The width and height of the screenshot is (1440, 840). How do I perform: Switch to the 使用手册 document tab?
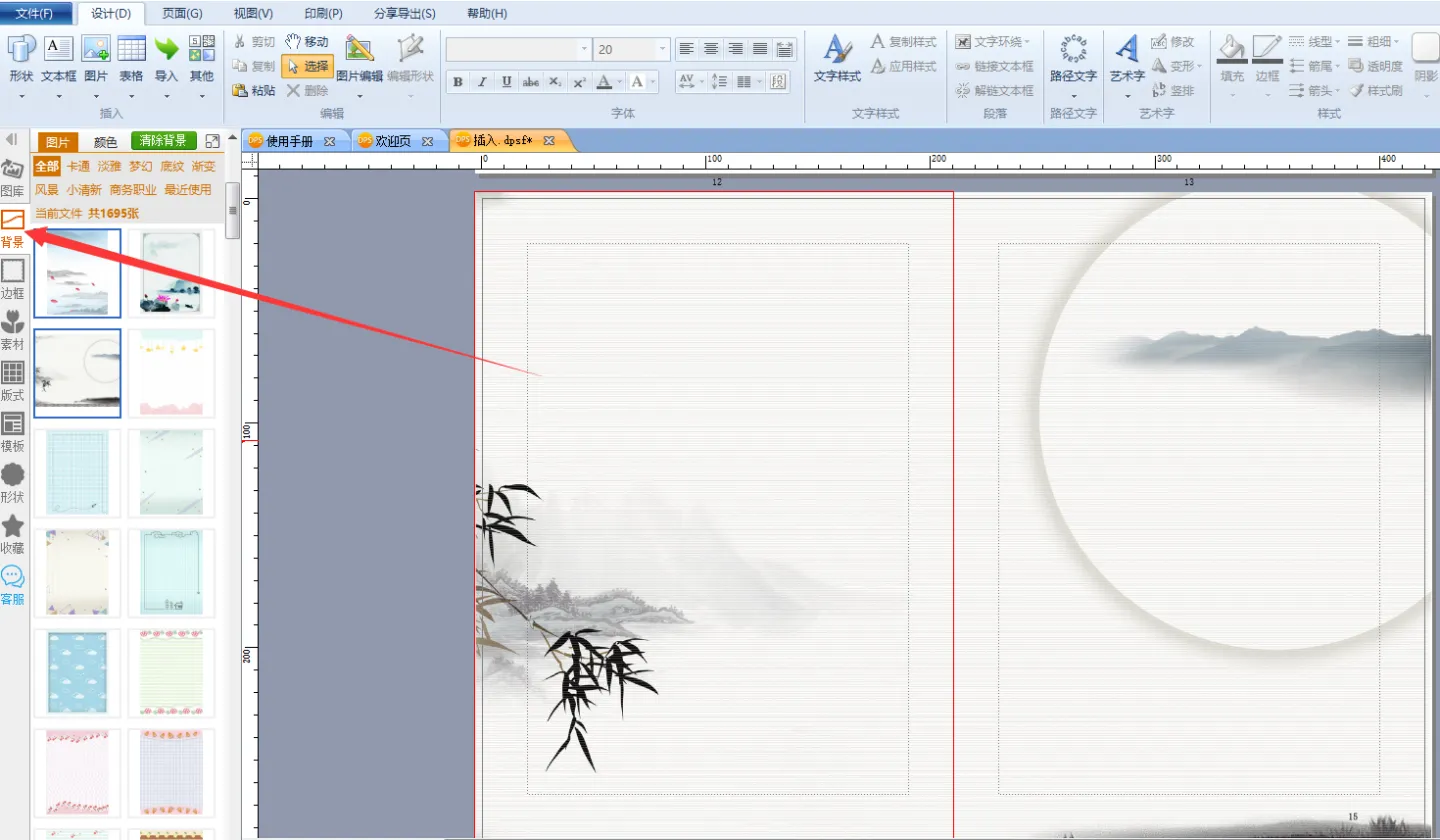coord(291,141)
